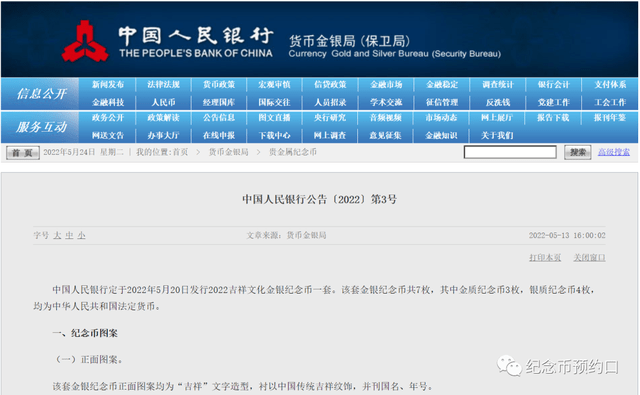The height and width of the screenshot is (395, 640).
Task: Go to 办事大厅 page
Action: [163, 135]
